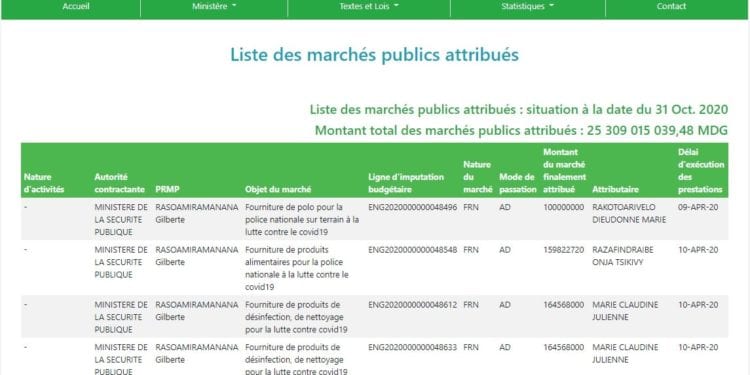Open the Statistiques dropdown menu

coord(528,7)
